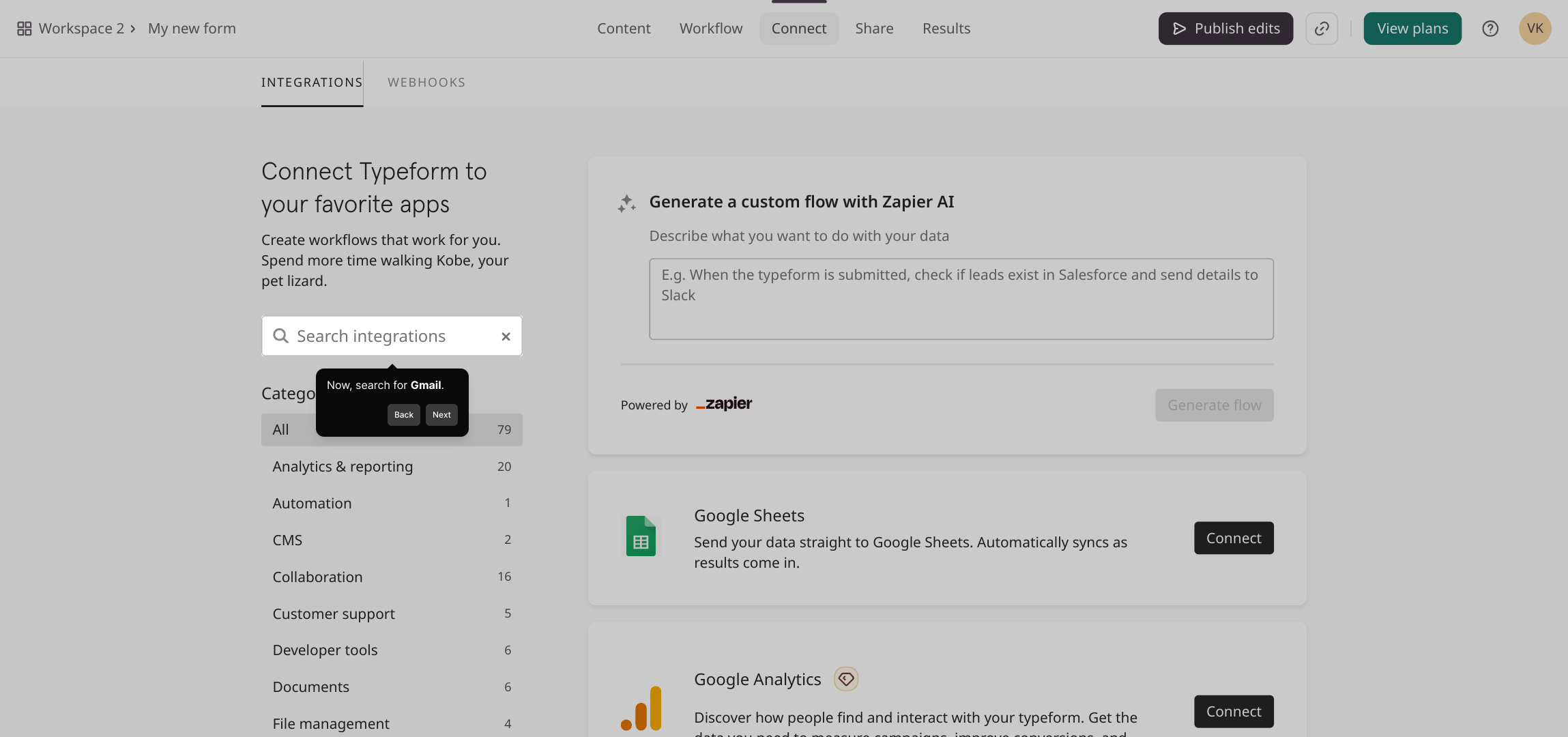Filter by Automation category
The width and height of the screenshot is (1568, 737).
(x=392, y=504)
